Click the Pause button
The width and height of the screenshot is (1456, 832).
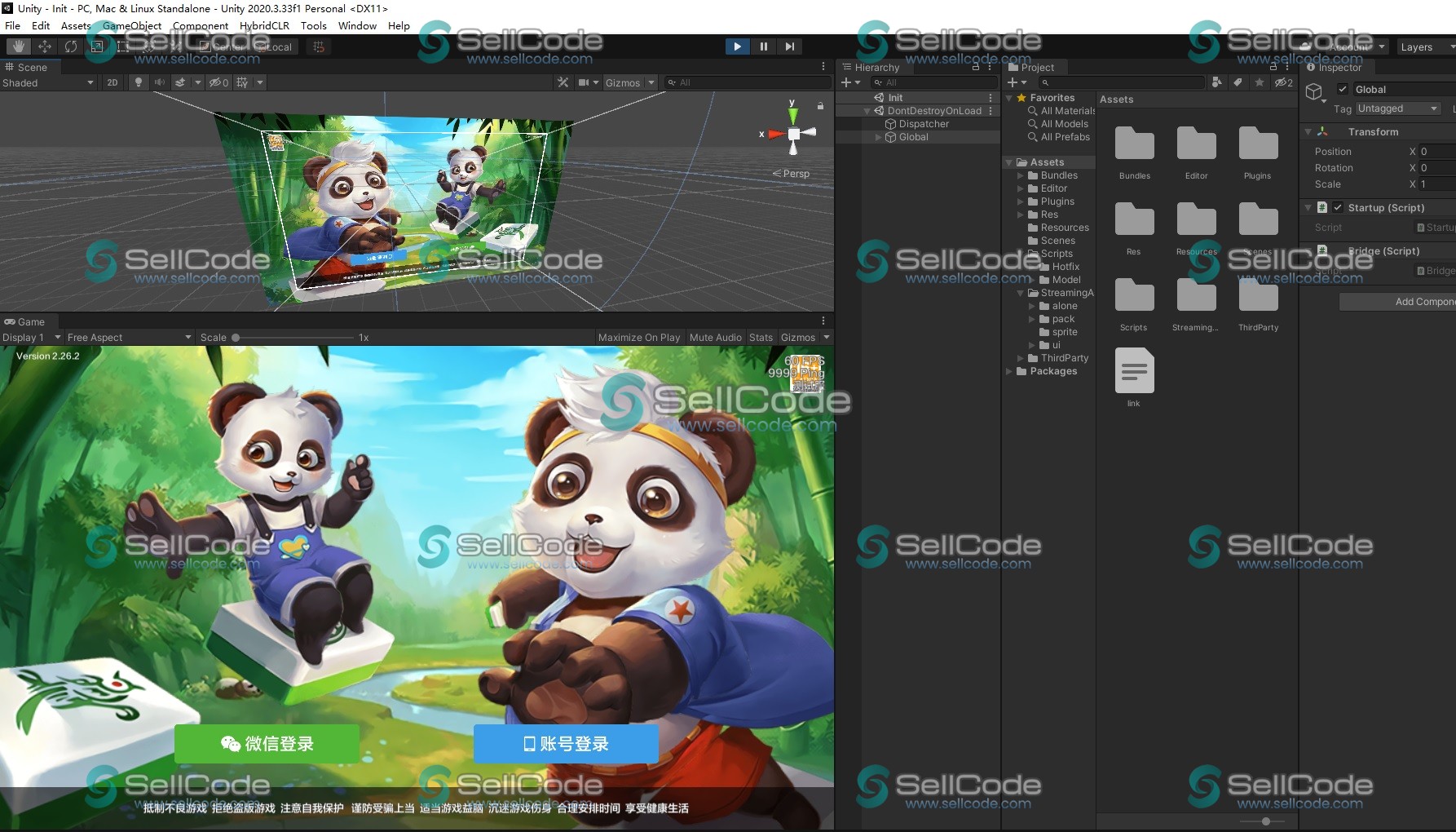[763, 46]
